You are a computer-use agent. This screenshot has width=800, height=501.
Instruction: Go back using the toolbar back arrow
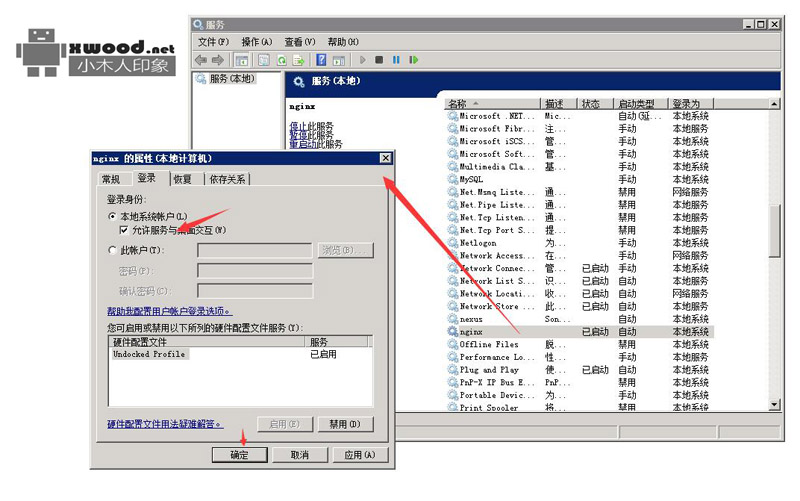point(201,60)
